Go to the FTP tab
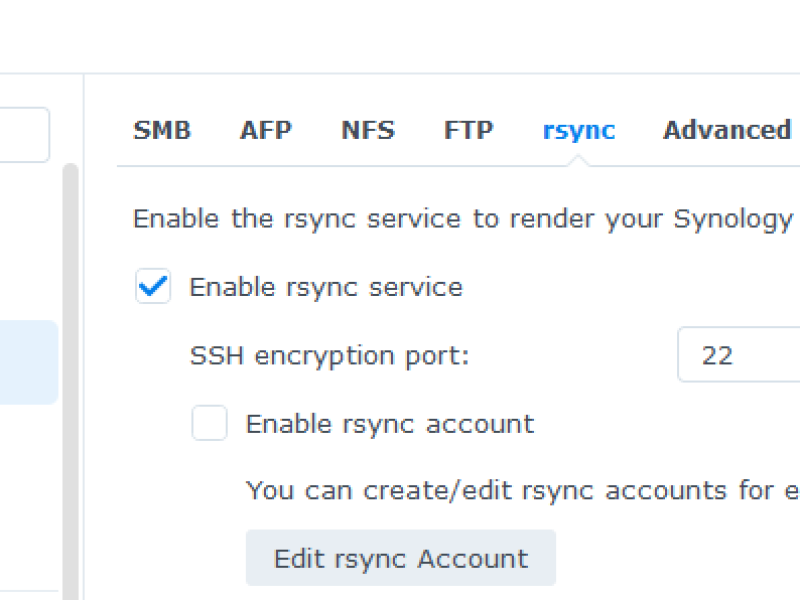This screenshot has width=800, height=600. coord(468,130)
